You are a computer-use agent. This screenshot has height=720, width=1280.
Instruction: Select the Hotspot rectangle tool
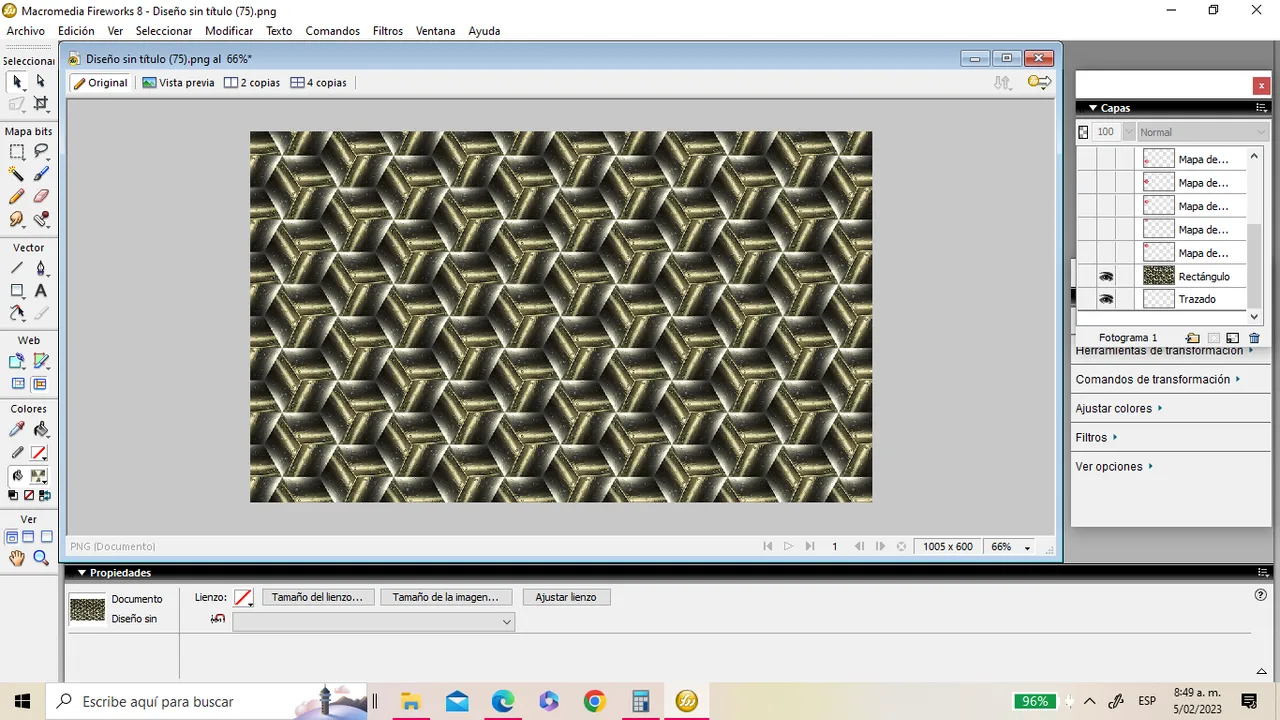17,361
